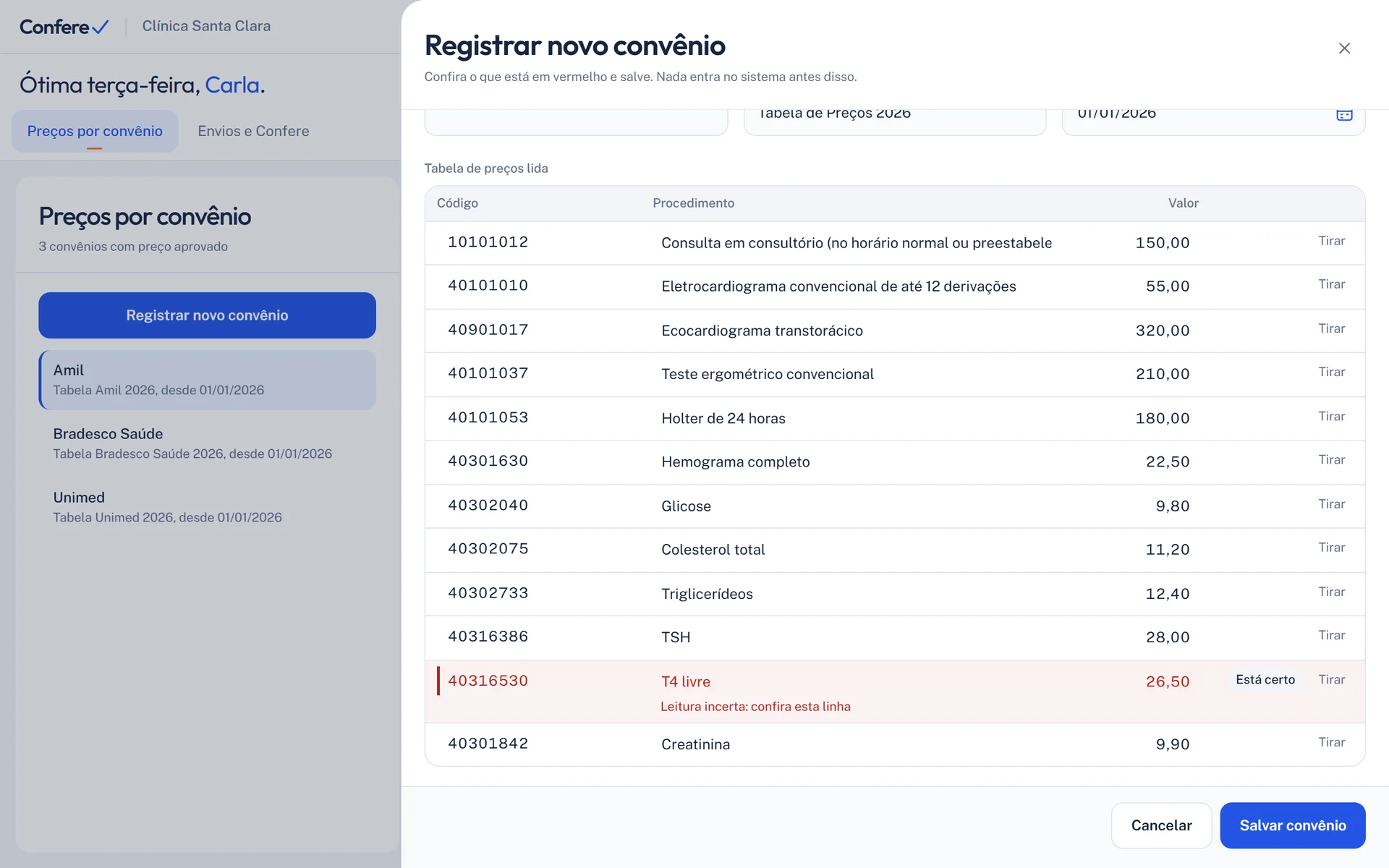Click Tirar for Creatinina row
This screenshot has height=868, width=1389.
(1331, 742)
